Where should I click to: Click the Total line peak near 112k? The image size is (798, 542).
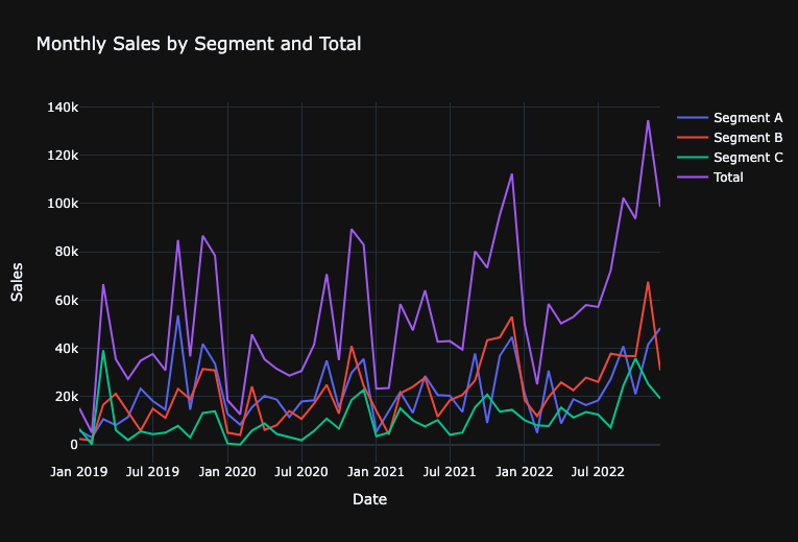pyautogui.click(x=512, y=174)
